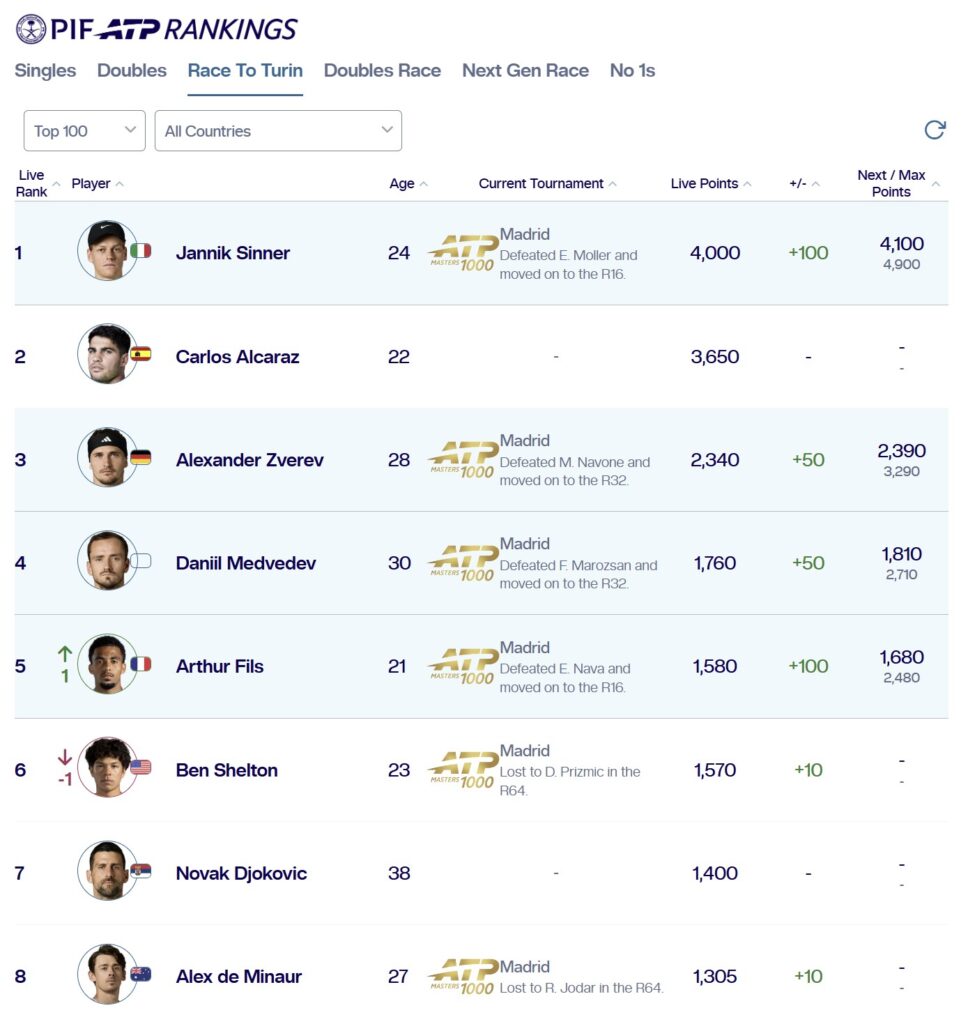Image resolution: width=968 pixels, height=1024 pixels.
Task: Open Daniil Medvedev's player page
Action: point(246,563)
